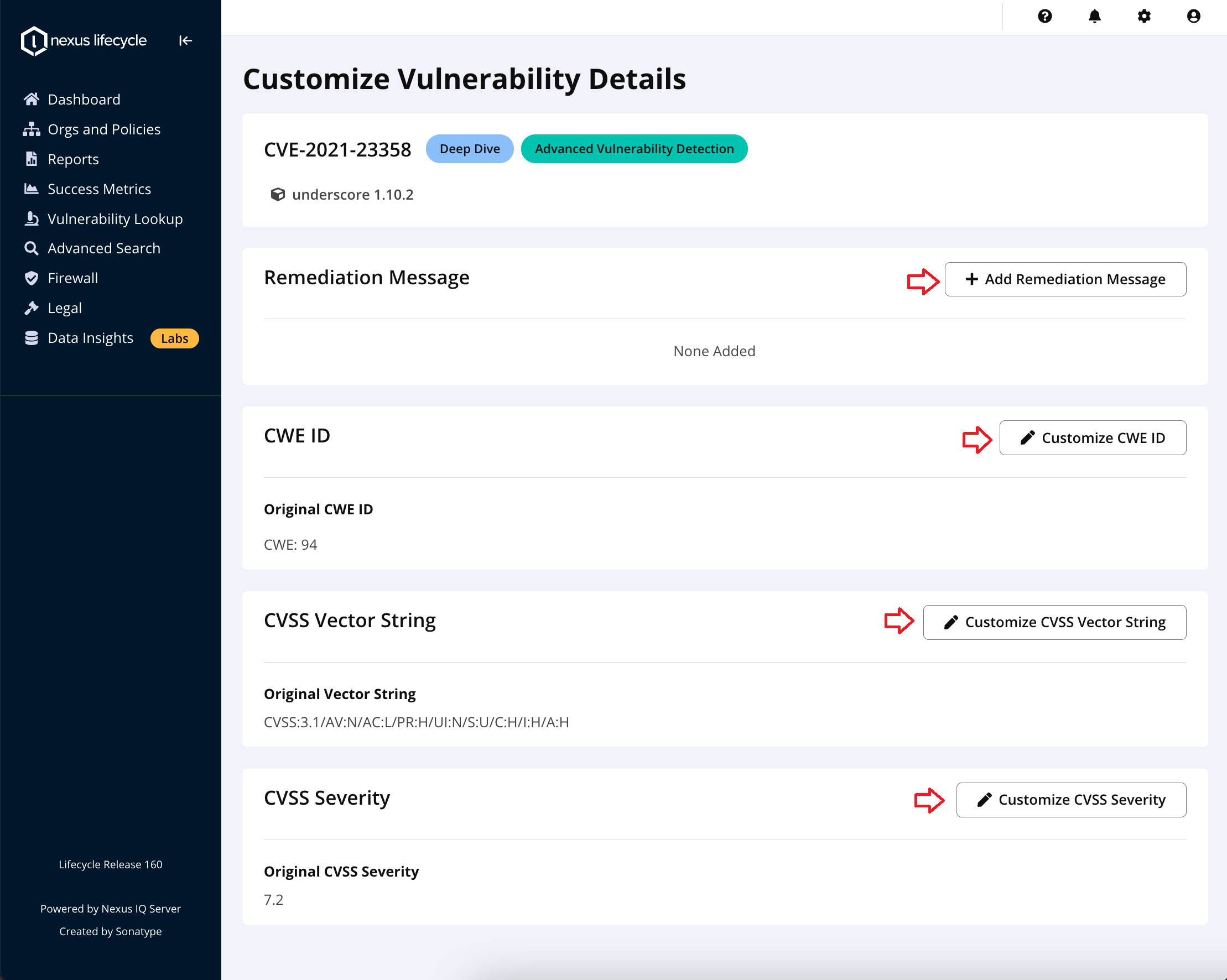Click the pencil icon on Customize CVSS Severity

(x=984, y=800)
